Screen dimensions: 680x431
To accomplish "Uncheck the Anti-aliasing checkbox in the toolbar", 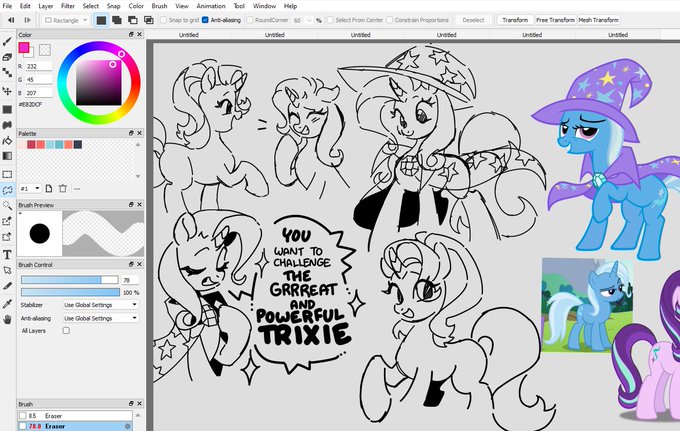I will (206, 20).
